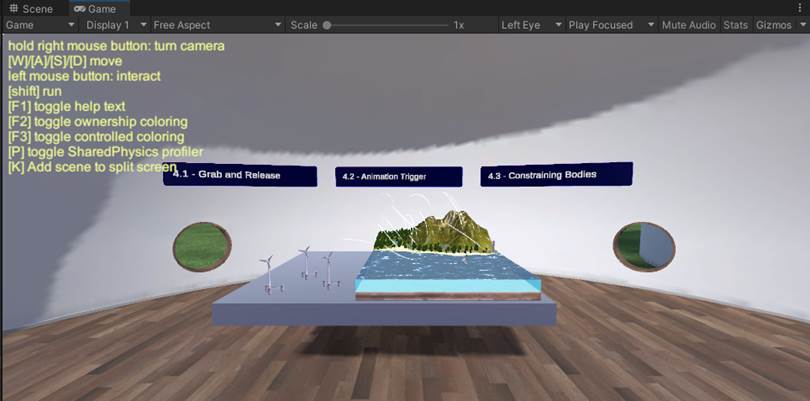Toggle the Stats overlay
The width and height of the screenshot is (810, 401).
tap(735, 25)
